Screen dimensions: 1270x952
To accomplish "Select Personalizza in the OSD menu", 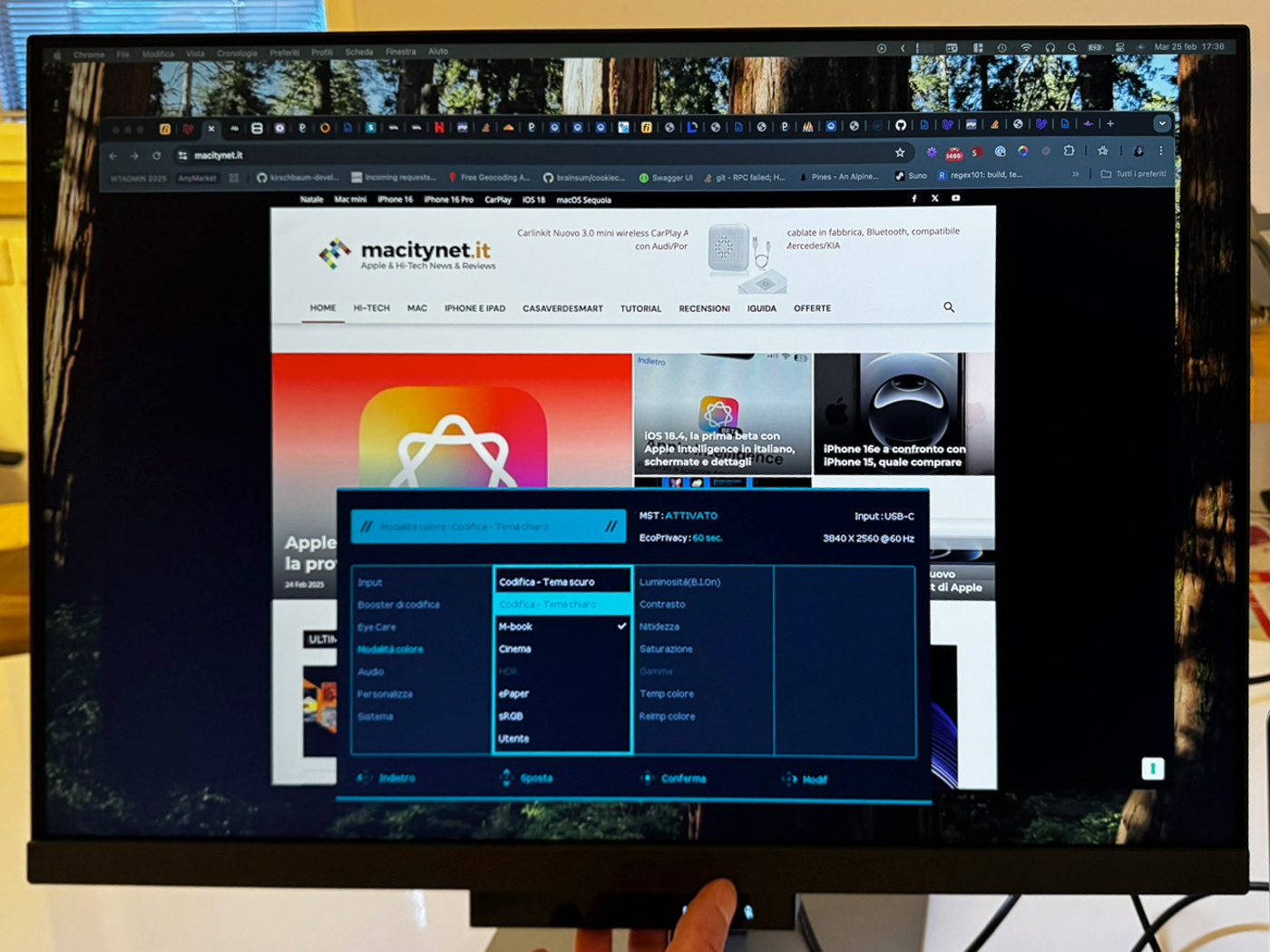I will (385, 695).
